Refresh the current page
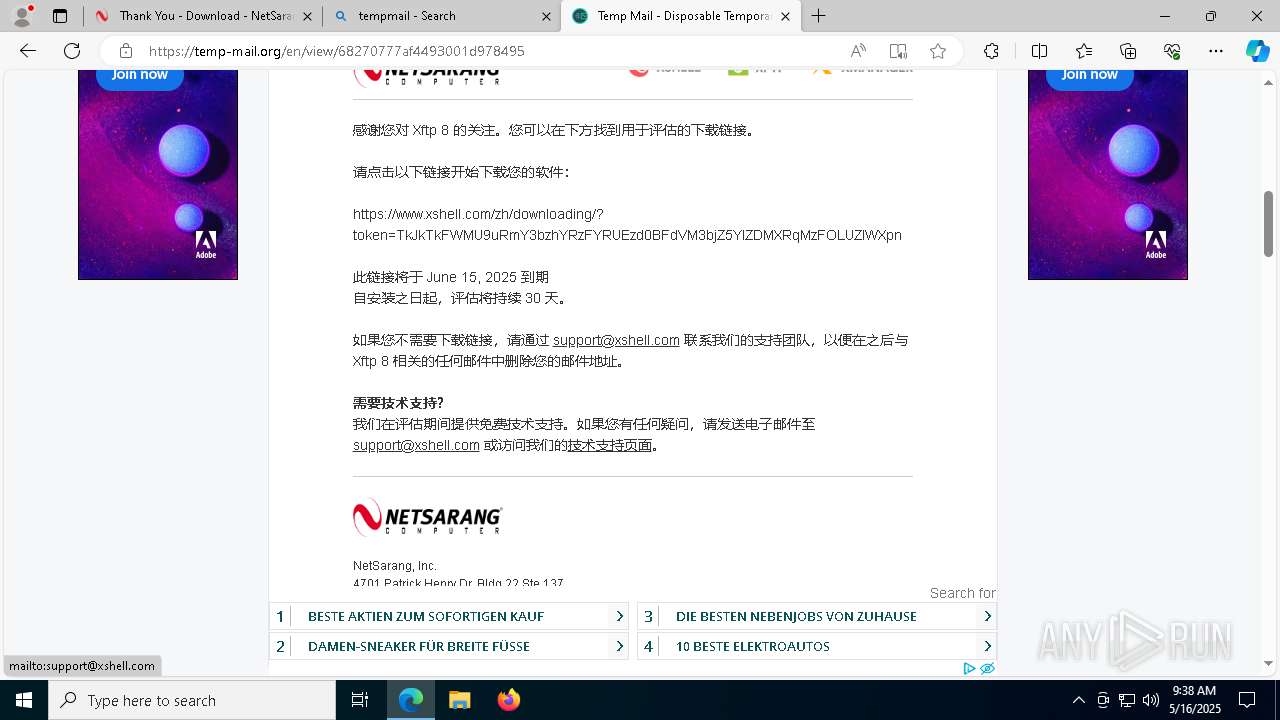Screen dimensions: 1280x720 click(x=72, y=51)
